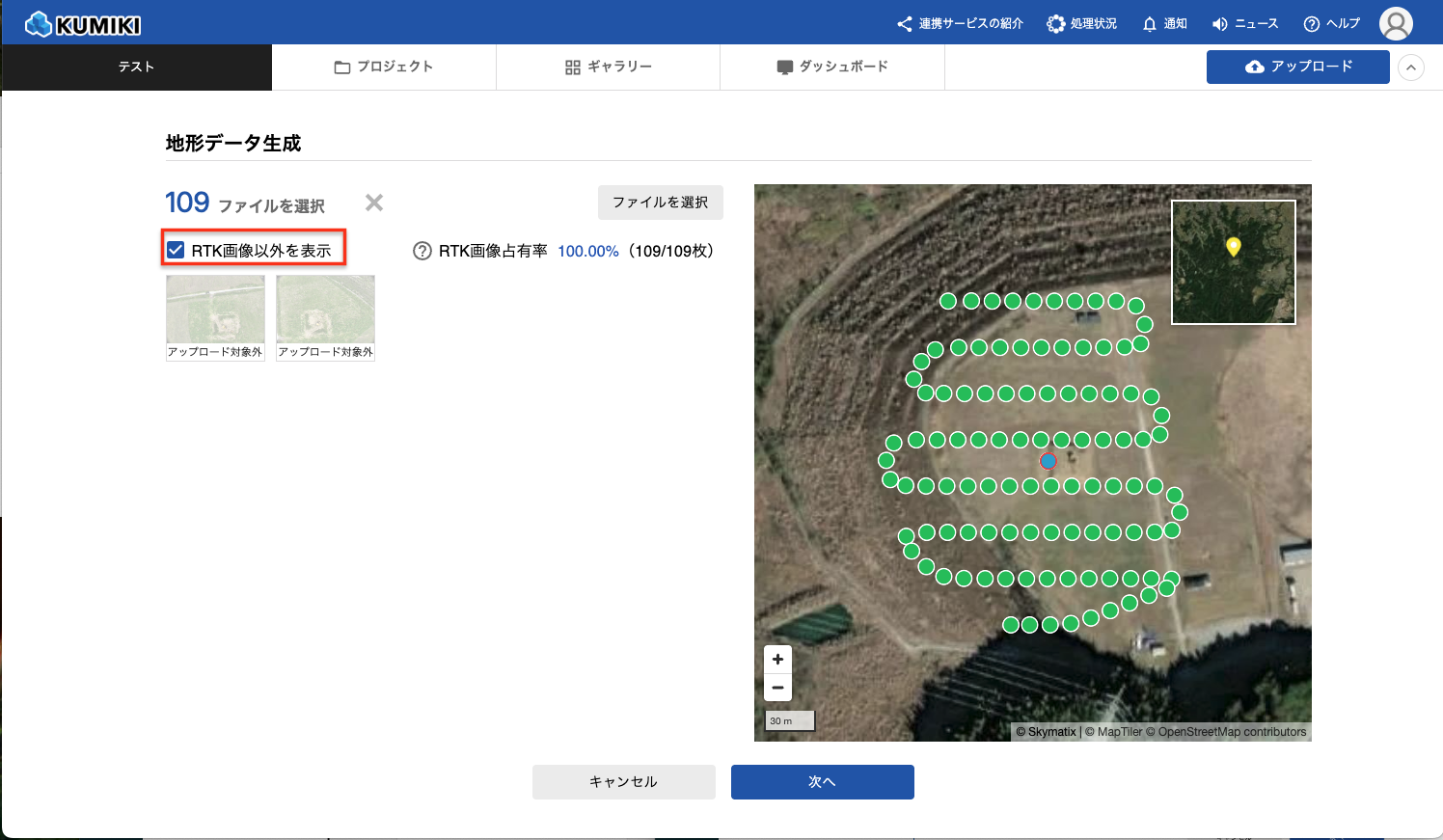Uncheck the RTK画像以外を表示 checkbox
Screen dimensions: 1443x840
176,251
